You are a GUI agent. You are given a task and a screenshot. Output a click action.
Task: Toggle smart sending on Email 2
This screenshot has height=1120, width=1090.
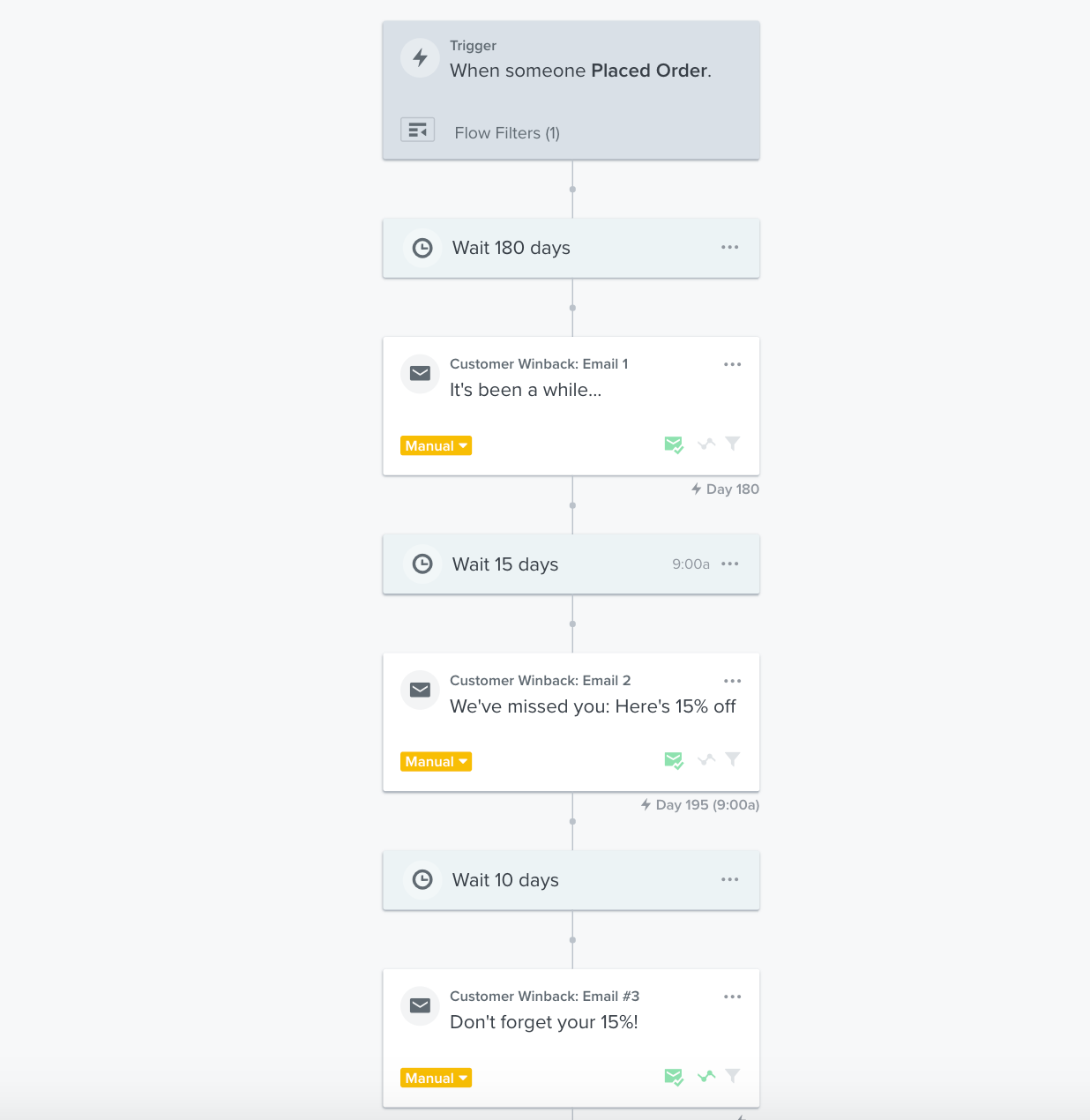674,760
